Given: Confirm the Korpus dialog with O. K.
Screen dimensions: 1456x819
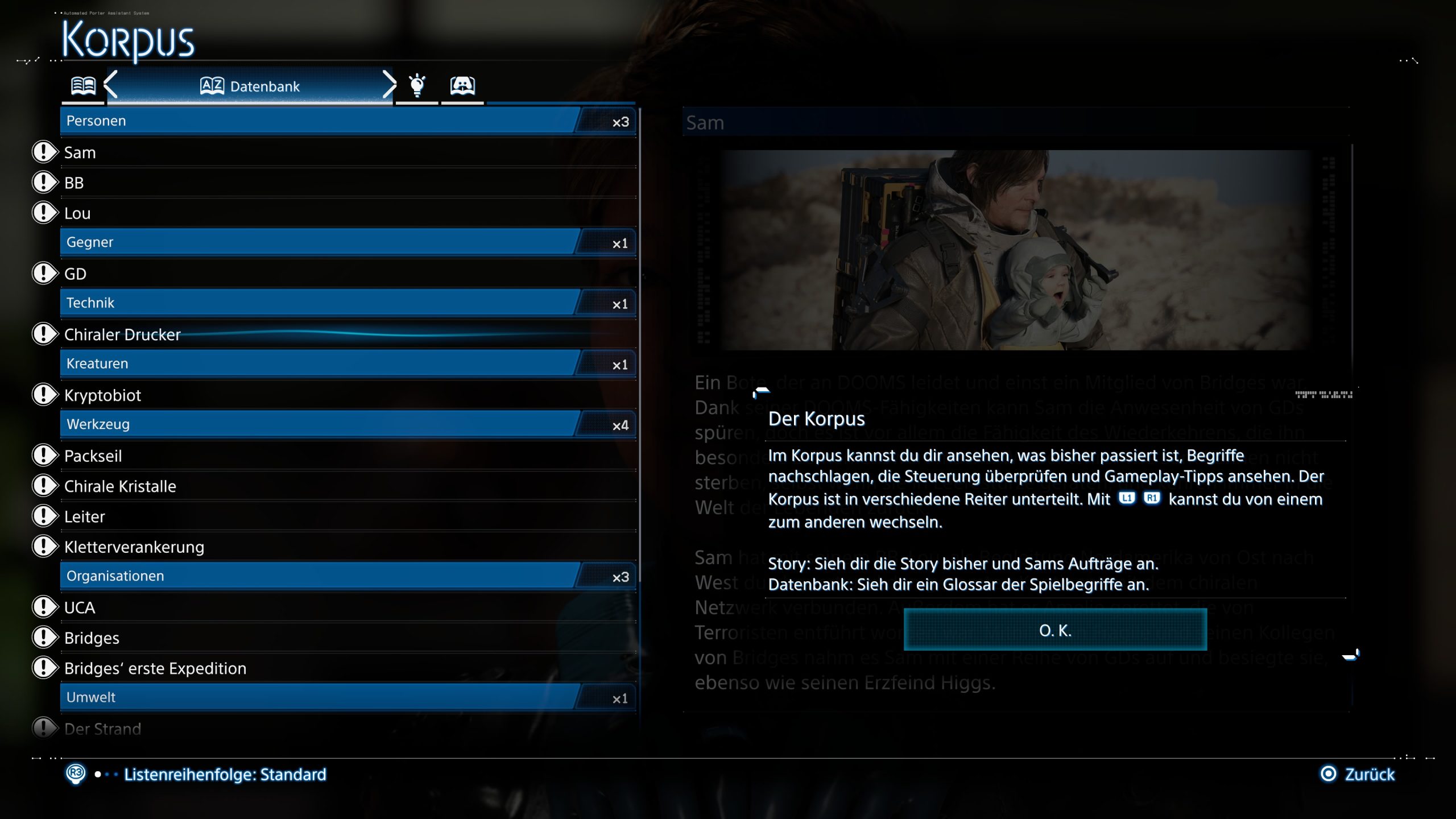Looking at the screenshot, I should [1055, 630].
